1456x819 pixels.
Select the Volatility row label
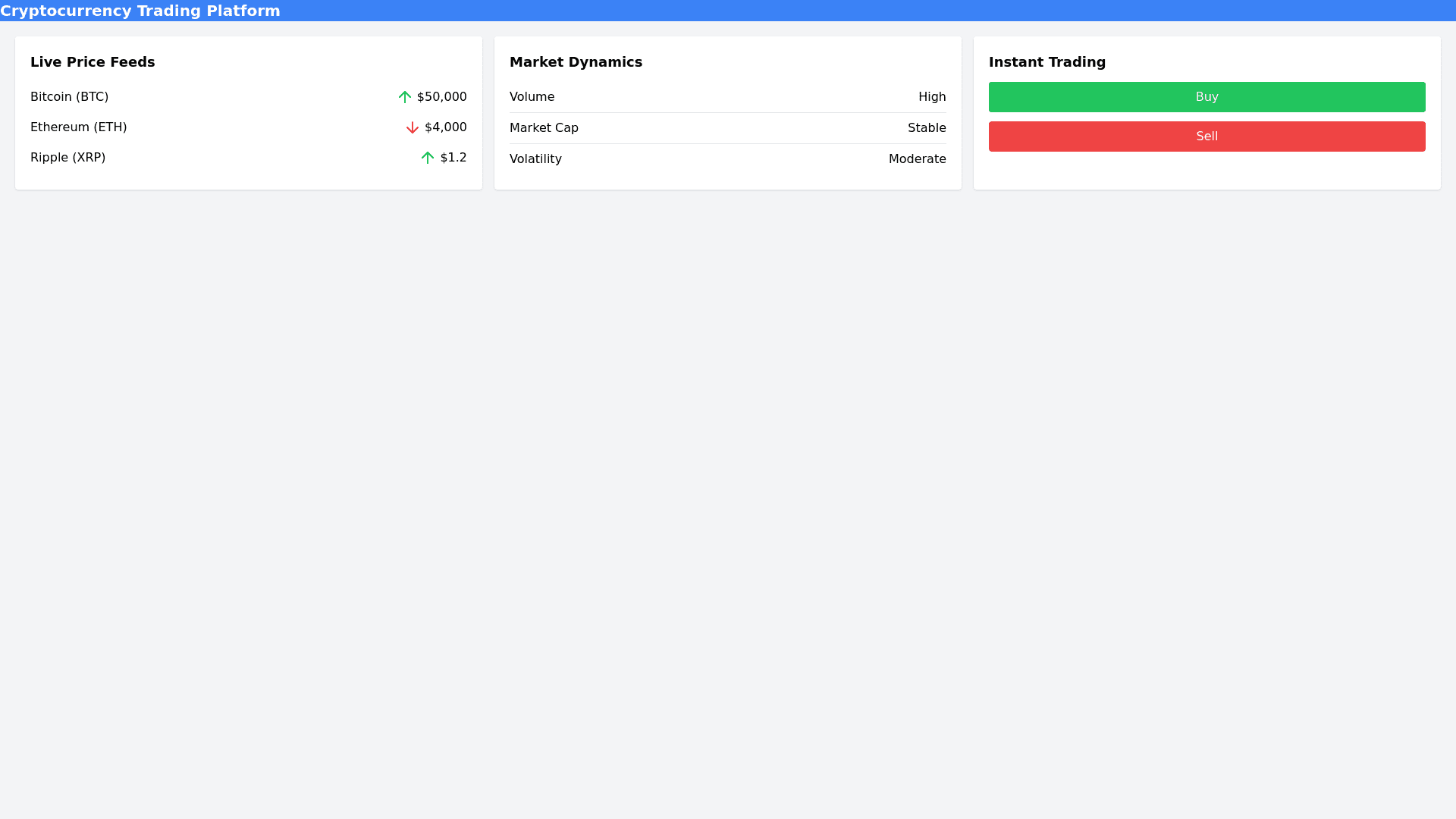pos(535,159)
